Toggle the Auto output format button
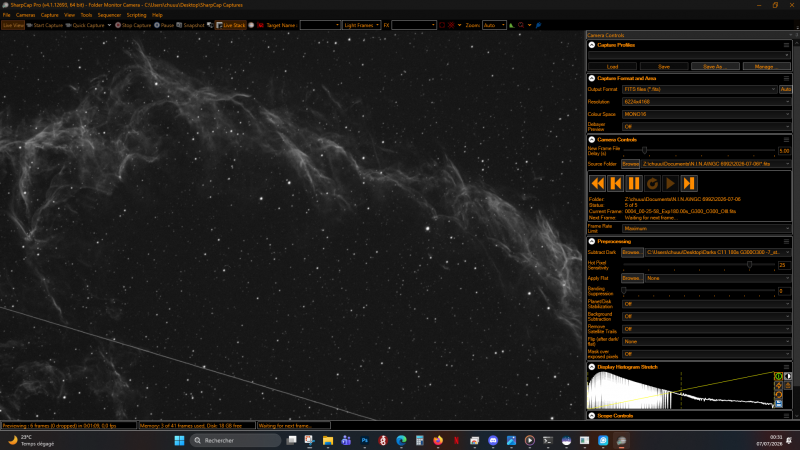800x450 pixels. (785, 89)
